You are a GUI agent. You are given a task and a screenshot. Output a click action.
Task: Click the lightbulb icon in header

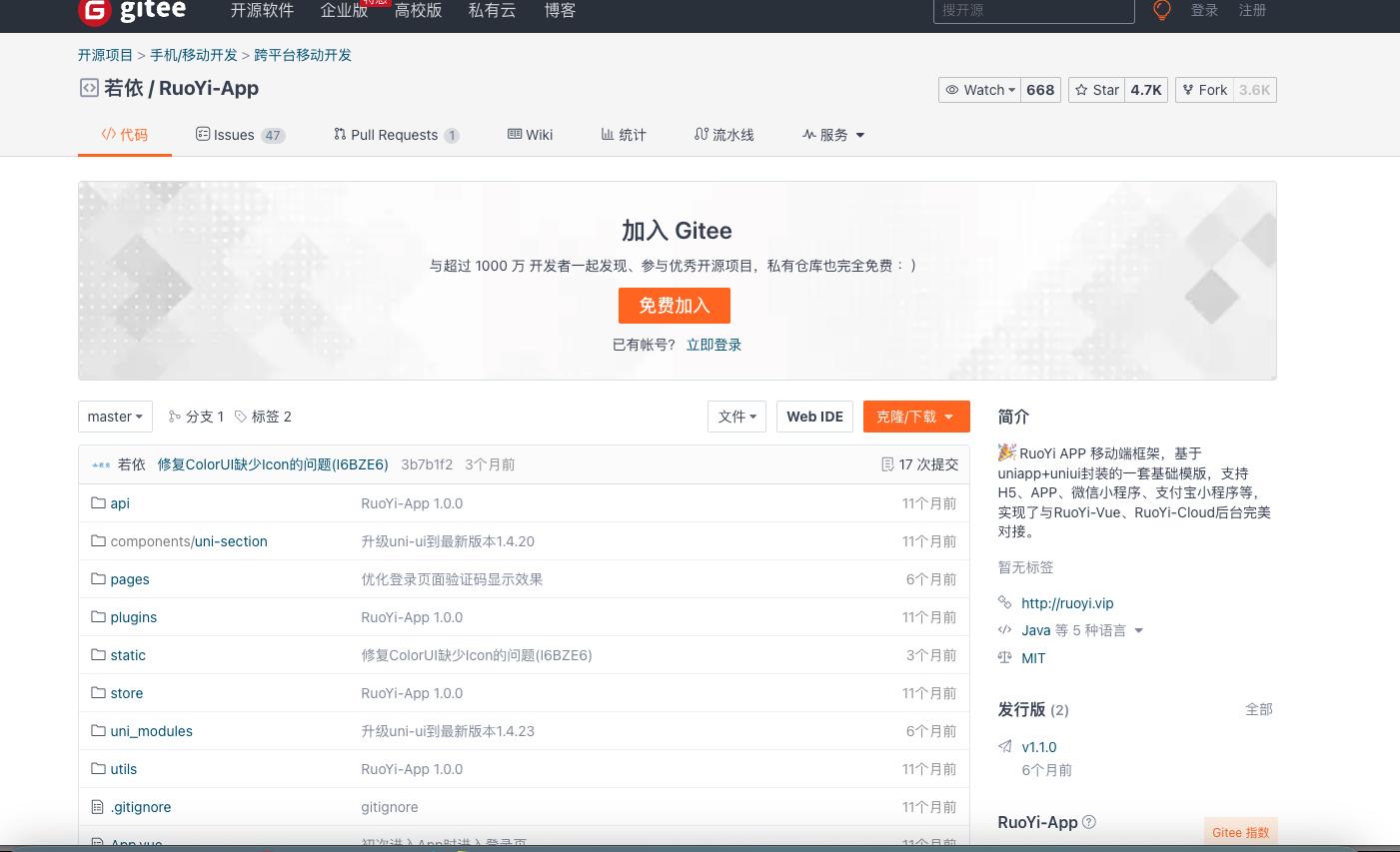click(x=1161, y=10)
